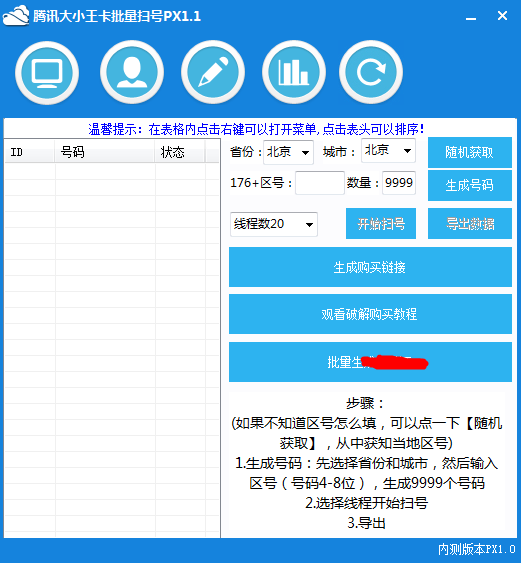Click the 3.导出 step text
Viewport: 521px width, 563px height.
366,523
